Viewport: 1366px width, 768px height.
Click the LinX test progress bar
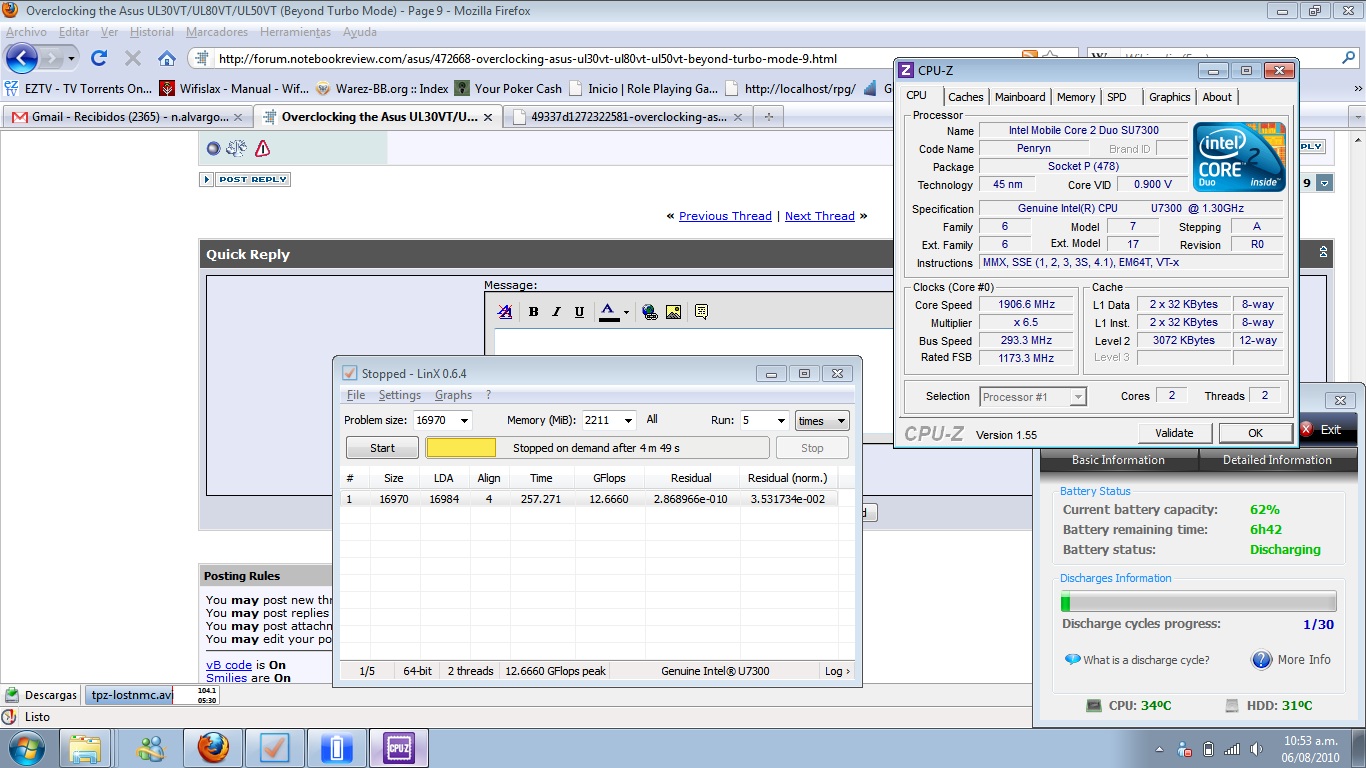(x=597, y=448)
